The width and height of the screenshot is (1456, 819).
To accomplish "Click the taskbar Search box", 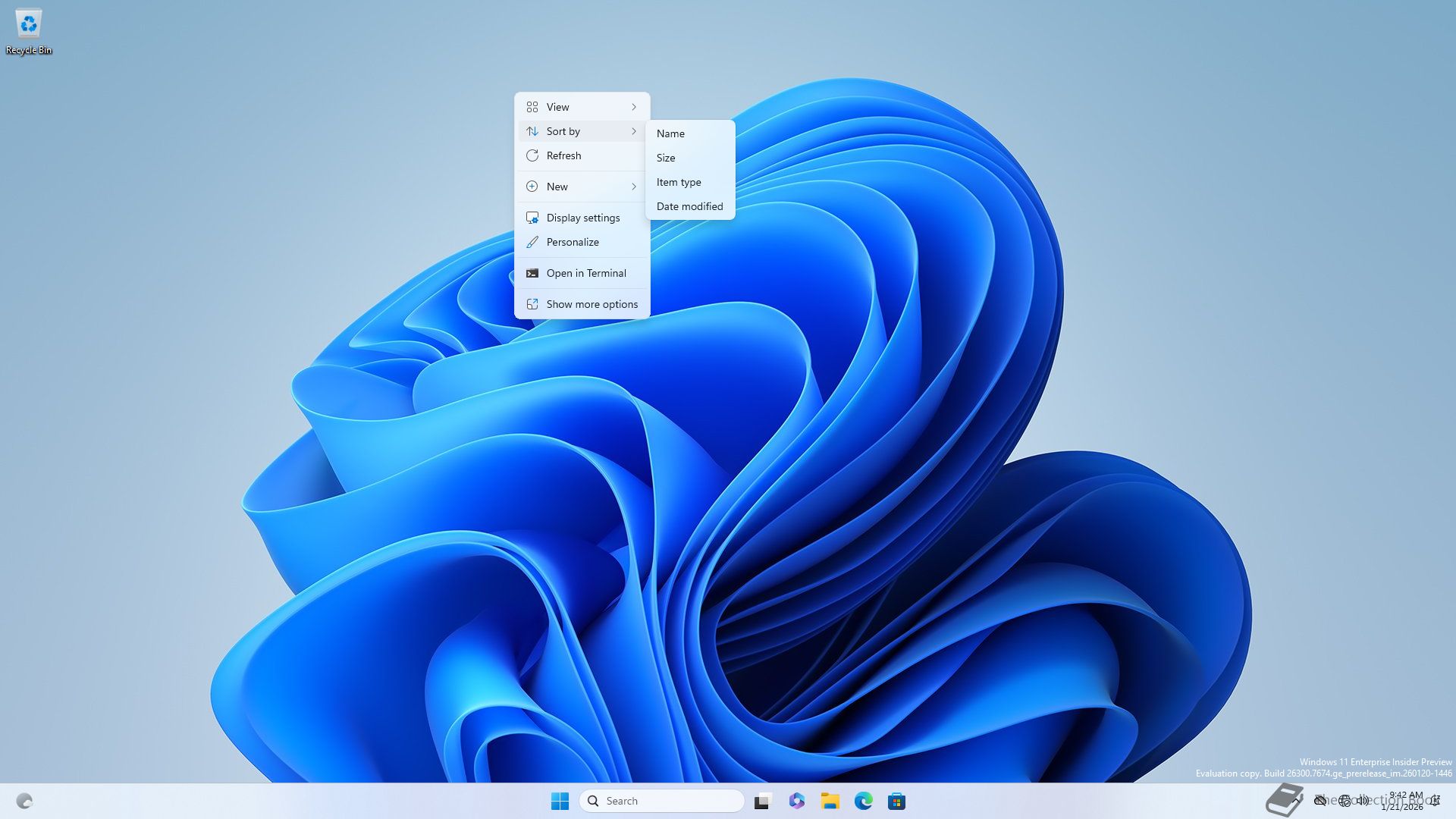I will [661, 801].
